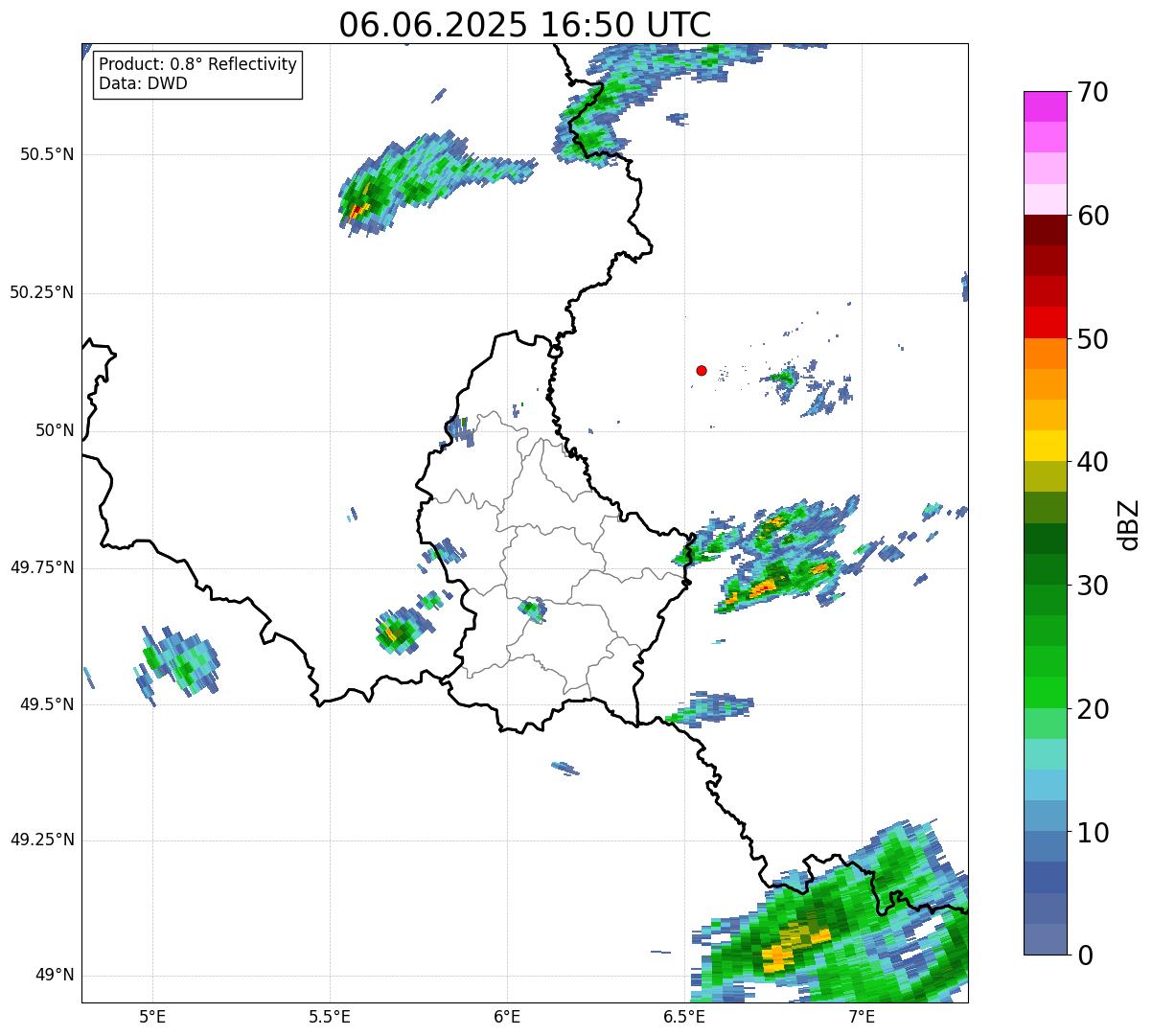Click the 5°E longitude label
Viewport: 1152px width, 1036px height.
pos(152,1016)
